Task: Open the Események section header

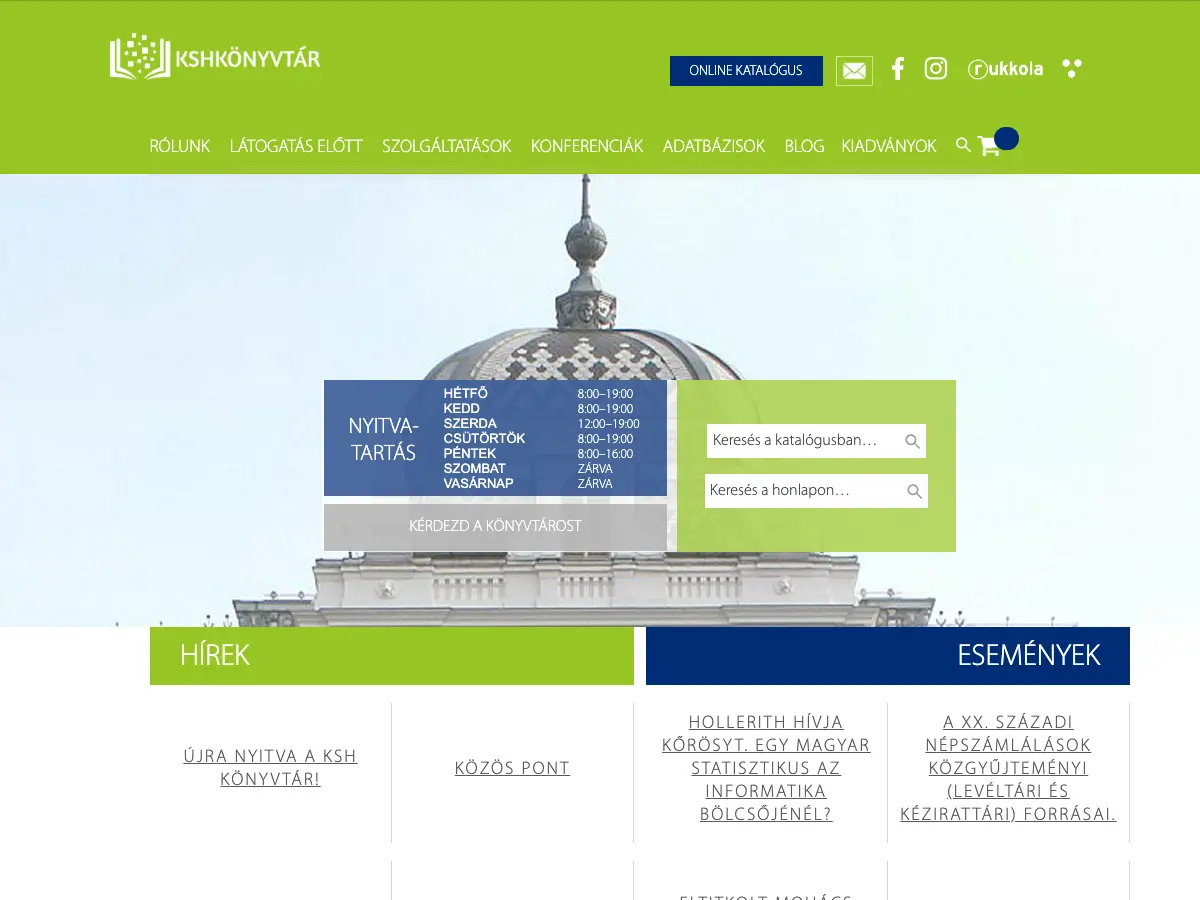Action: coord(888,656)
